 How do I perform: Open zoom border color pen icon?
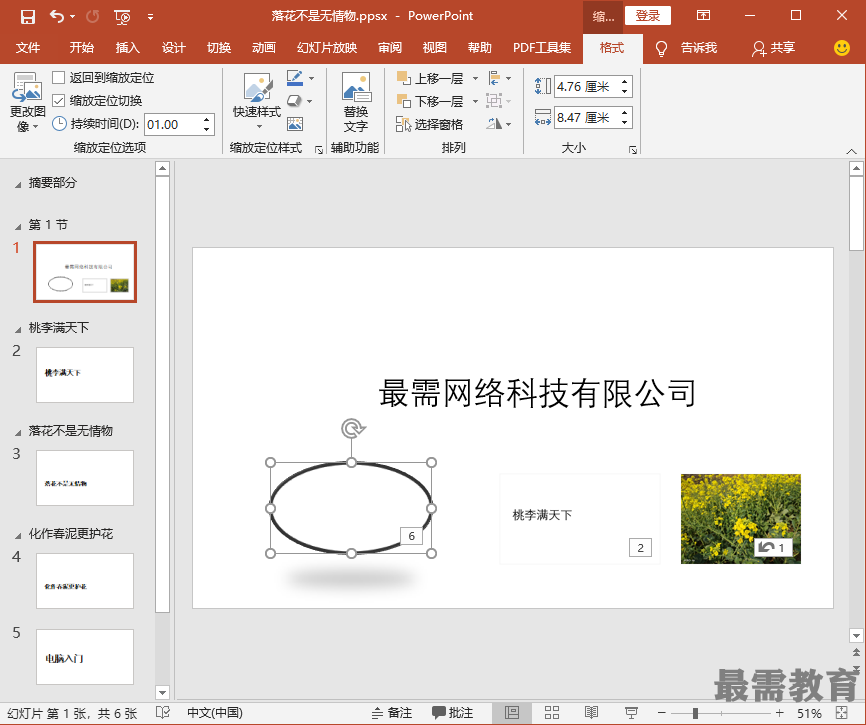[x=295, y=78]
